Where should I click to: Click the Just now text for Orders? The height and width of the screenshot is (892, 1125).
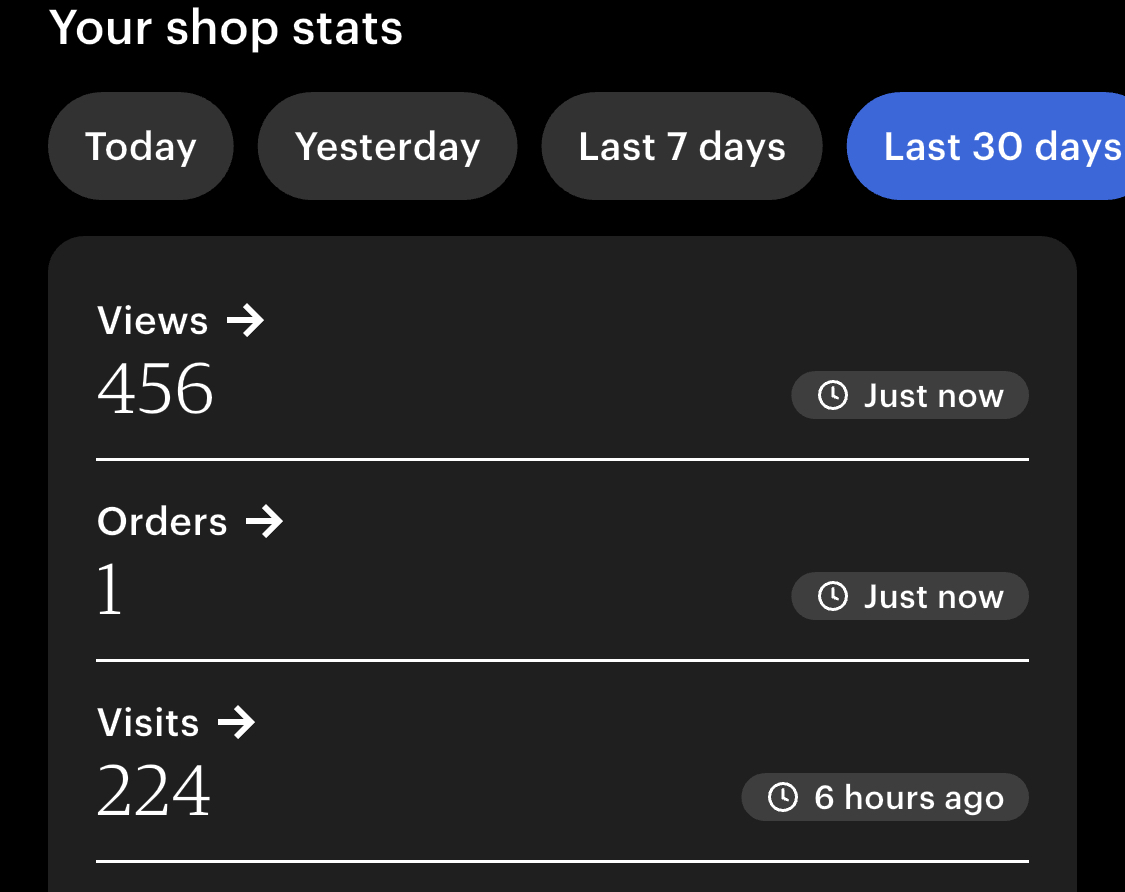point(933,597)
